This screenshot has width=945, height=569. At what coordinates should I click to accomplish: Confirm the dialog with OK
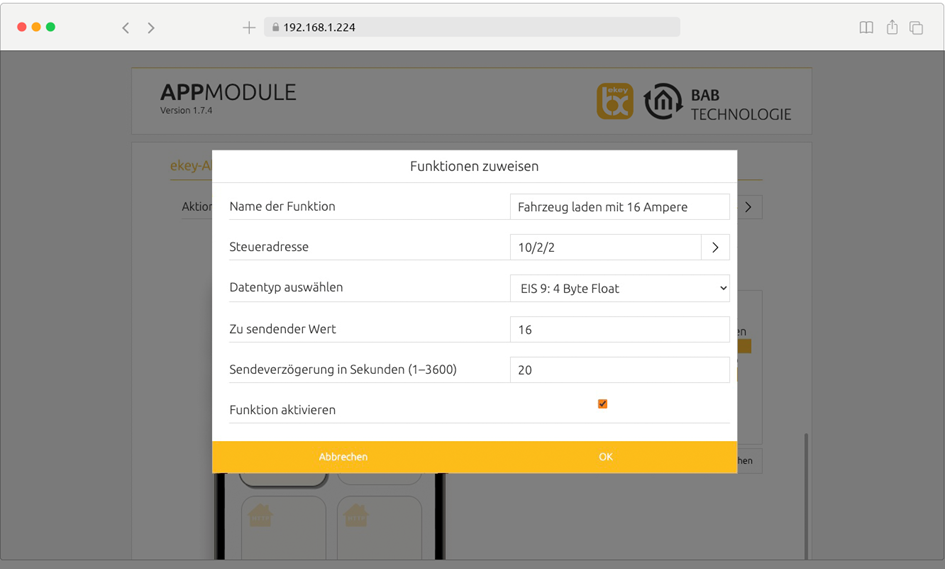coord(606,457)
